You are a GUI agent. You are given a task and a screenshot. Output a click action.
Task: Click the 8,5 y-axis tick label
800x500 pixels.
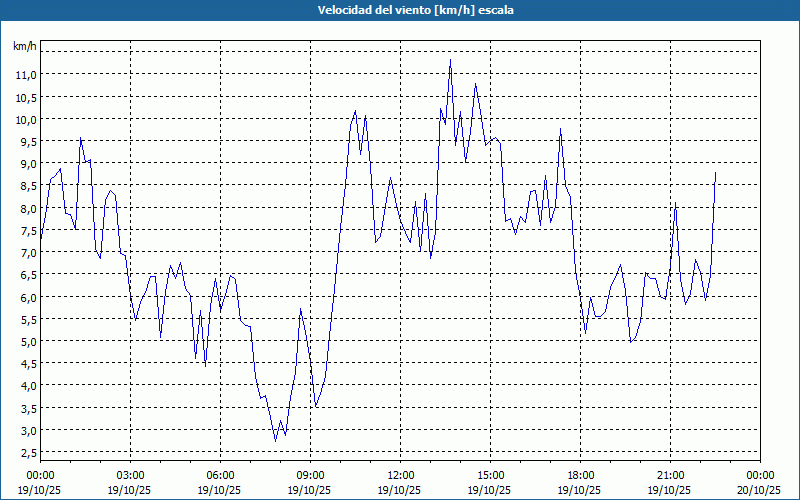click(26, 186)
